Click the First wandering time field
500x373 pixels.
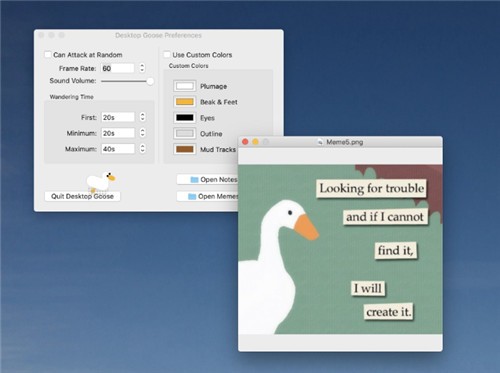coord(118,117)
